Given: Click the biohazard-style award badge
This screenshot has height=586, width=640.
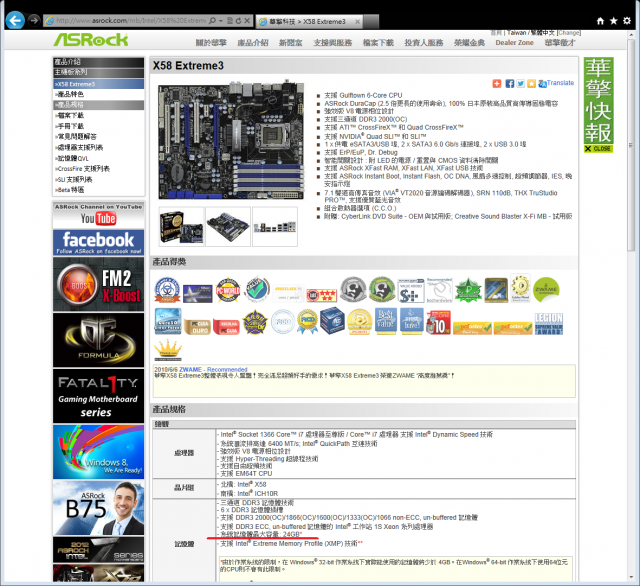Looking at the screenshot, I should 167,290.
